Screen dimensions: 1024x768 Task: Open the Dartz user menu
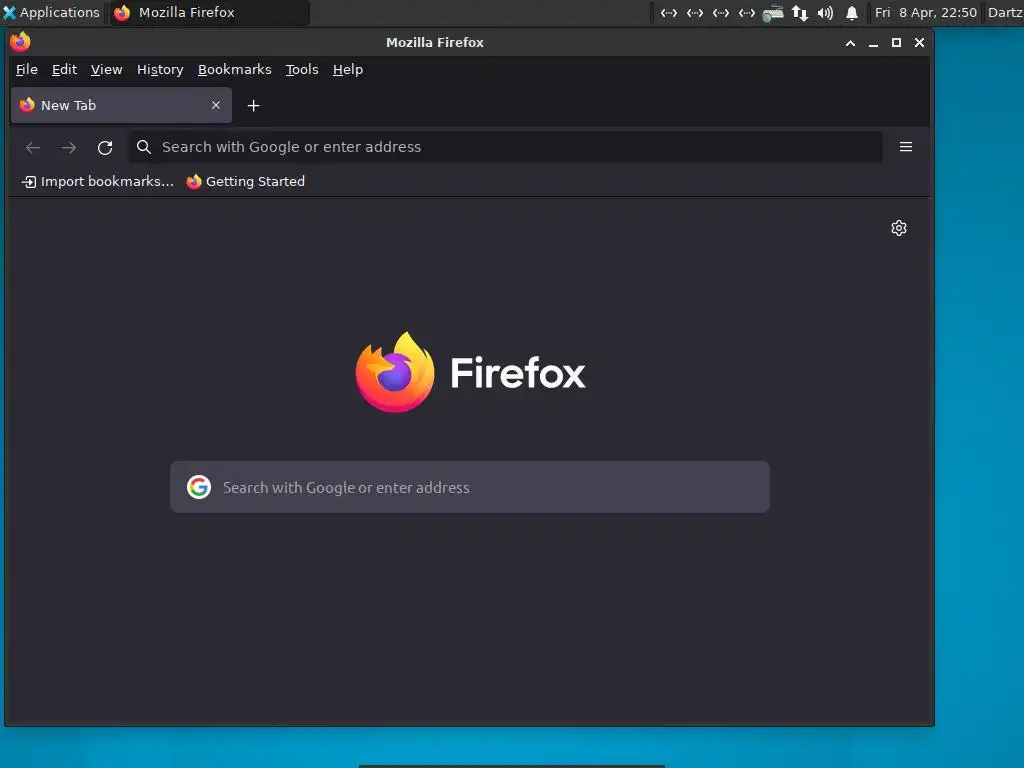(1004, 12)
